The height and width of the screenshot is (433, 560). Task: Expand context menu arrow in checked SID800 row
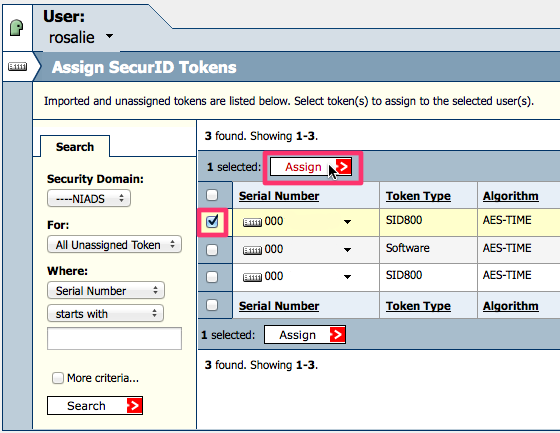[347, 222]
